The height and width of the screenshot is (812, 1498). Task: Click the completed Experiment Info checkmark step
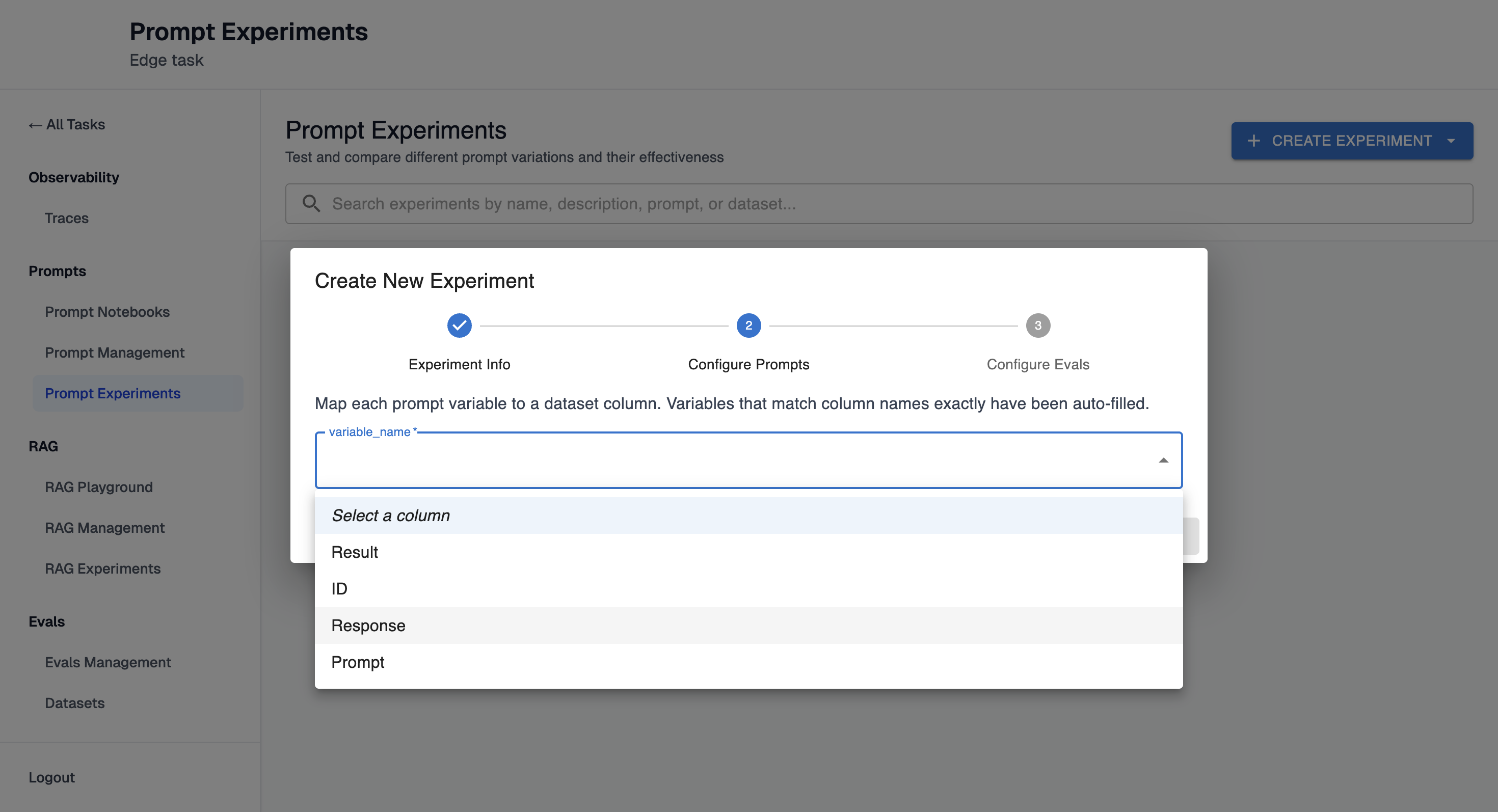[x=459, y=326]
